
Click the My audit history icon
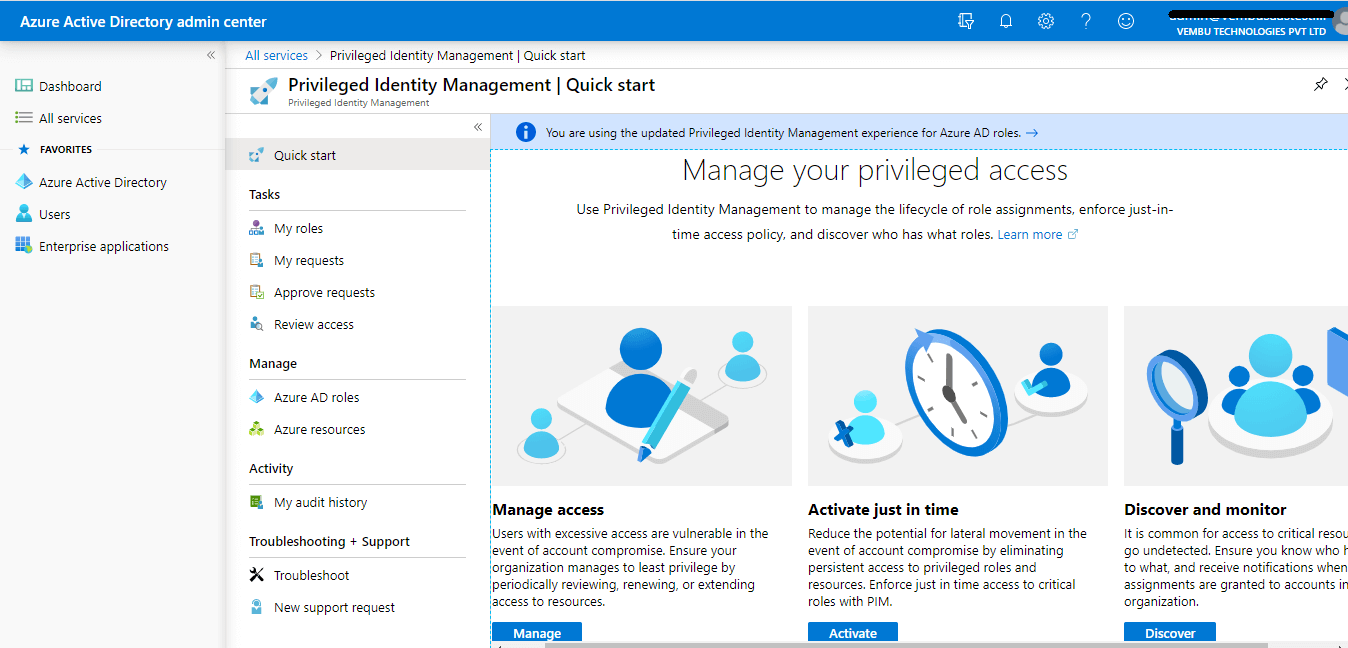tap(257, 503)
